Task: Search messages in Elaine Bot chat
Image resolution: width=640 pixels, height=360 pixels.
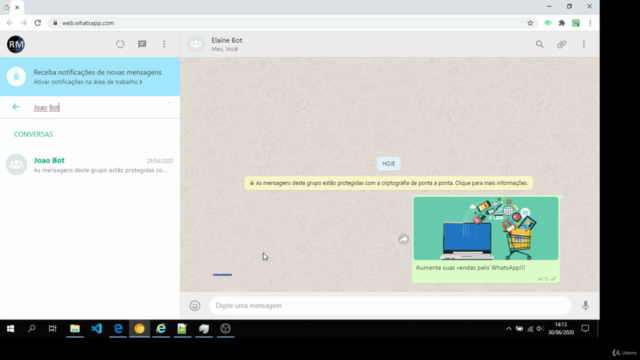Action: (x=540, y=44)
